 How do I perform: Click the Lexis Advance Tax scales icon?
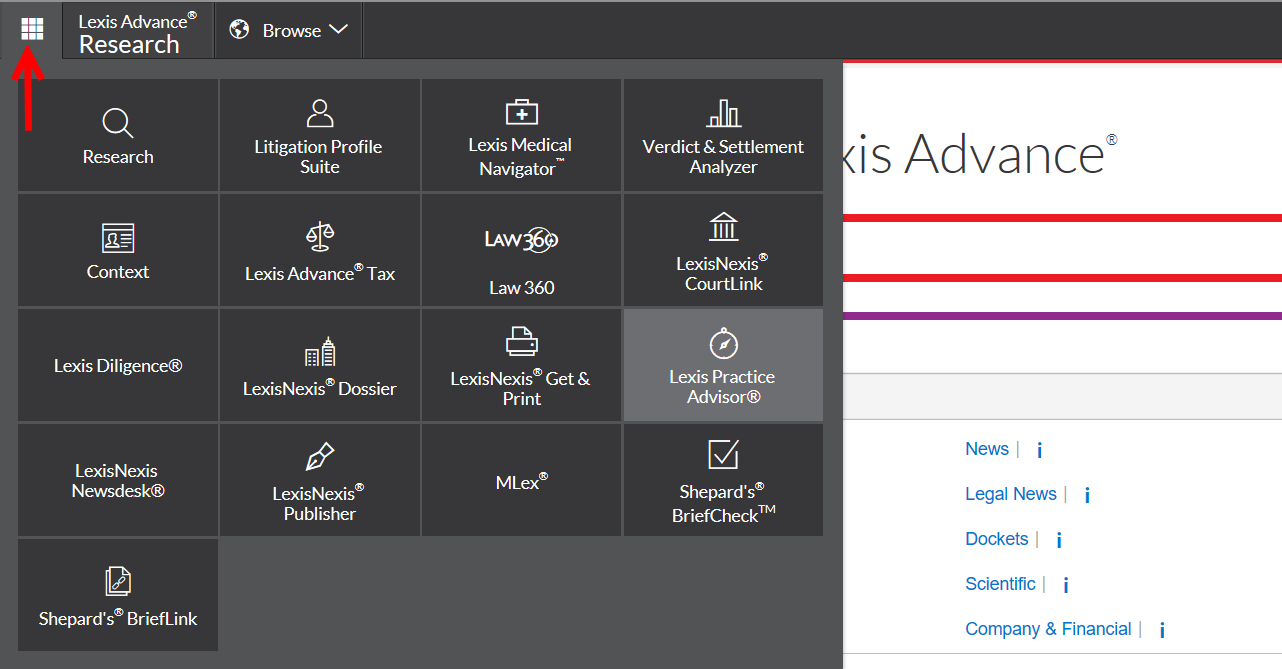pyautogui.click(x=320, y=237)
